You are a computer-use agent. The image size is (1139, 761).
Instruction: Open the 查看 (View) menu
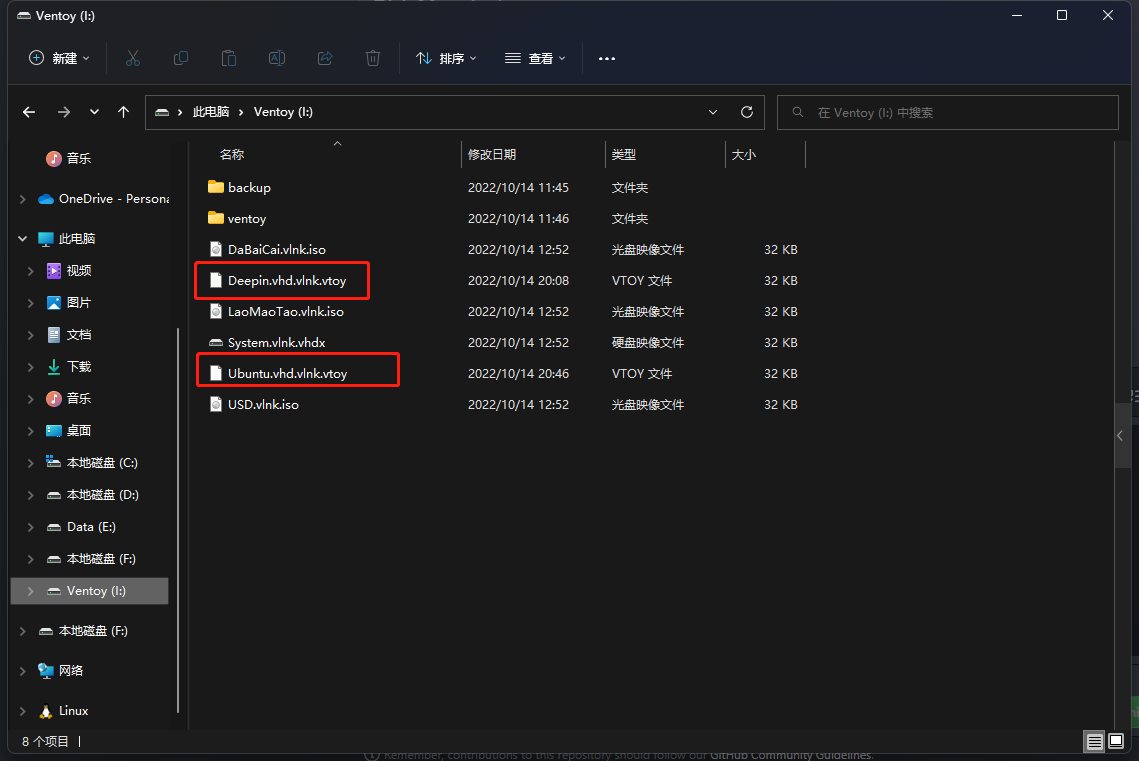pyautogui.click(x=535, y=58)
